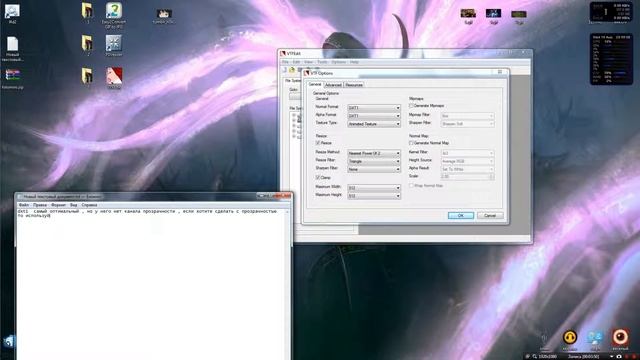The width and height of the screenshot is (640, 360).
Task: Confirm VTF Options with OK button
Action: (x=461, y=216)
